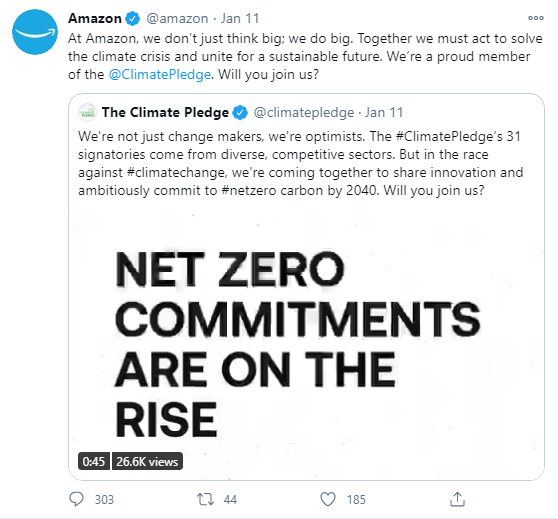Click Amazon's blue verified badge

tap(133, 19)
